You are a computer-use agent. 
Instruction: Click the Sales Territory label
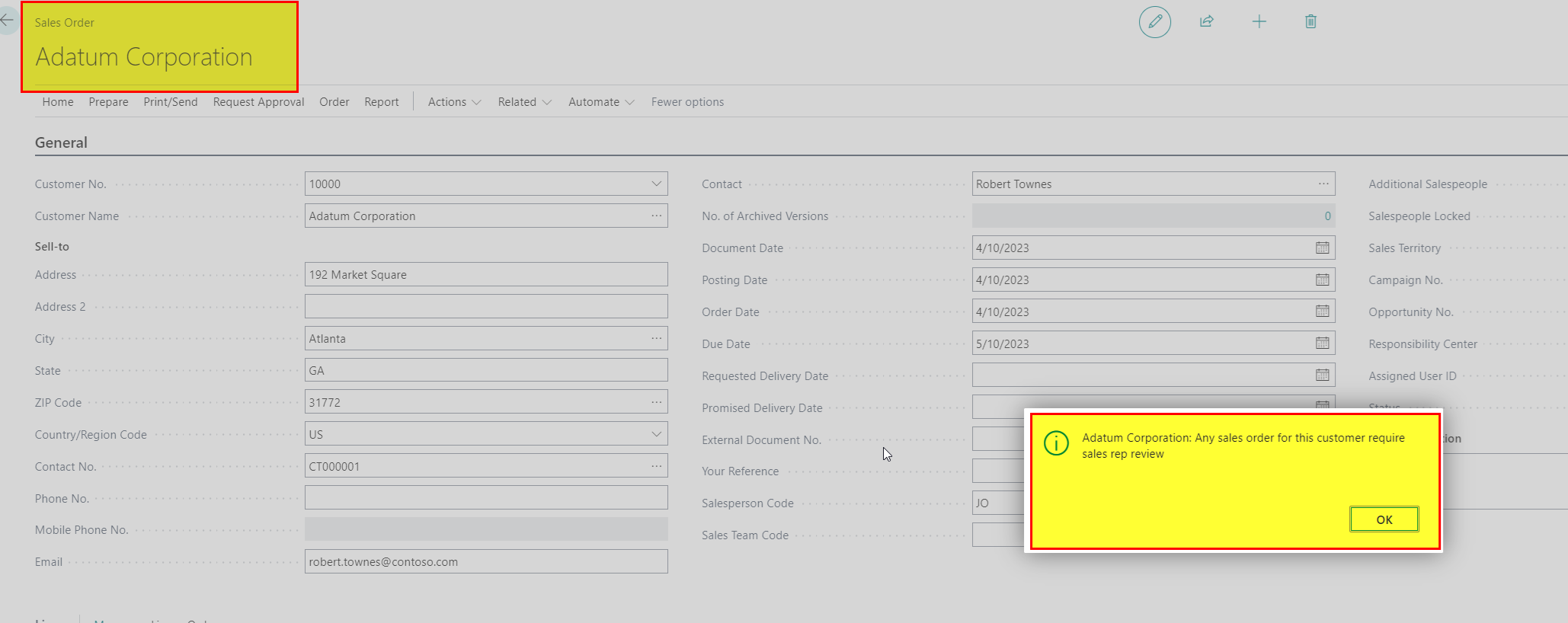tap(1404, 248)
